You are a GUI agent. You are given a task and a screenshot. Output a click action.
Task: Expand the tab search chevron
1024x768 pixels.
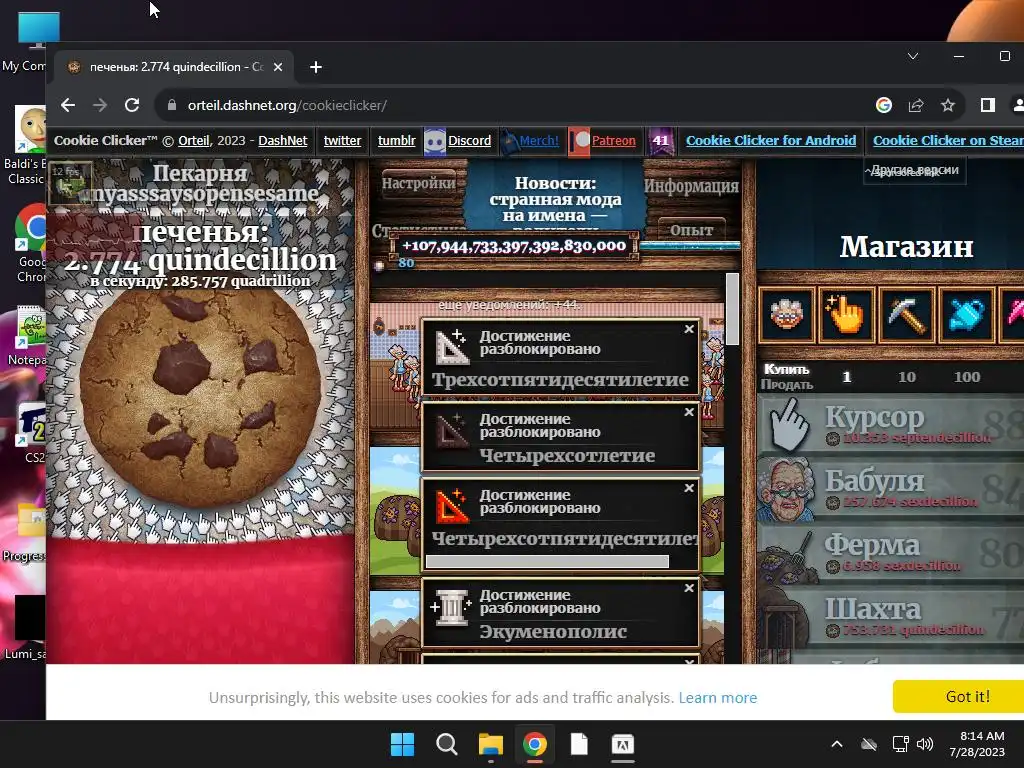coord(913,56)
